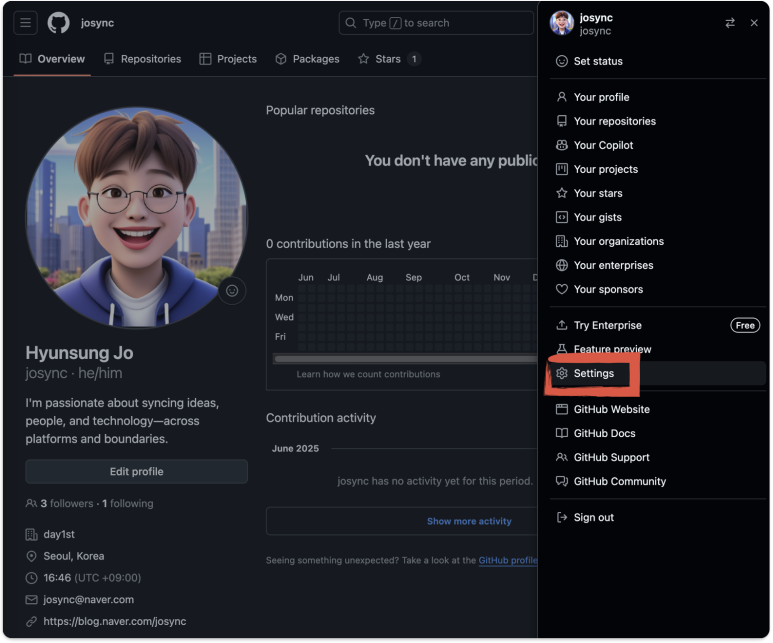Open the Overview tab
This screenshot has width=773, height=643.
tap(52, 59)
